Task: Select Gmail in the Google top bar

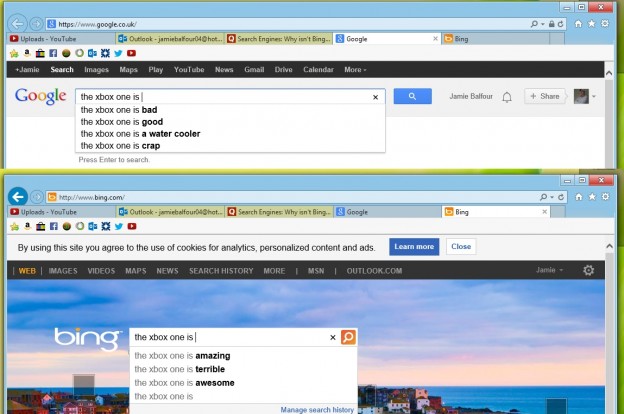Action: pyautogui.click(x=254, y=70)
